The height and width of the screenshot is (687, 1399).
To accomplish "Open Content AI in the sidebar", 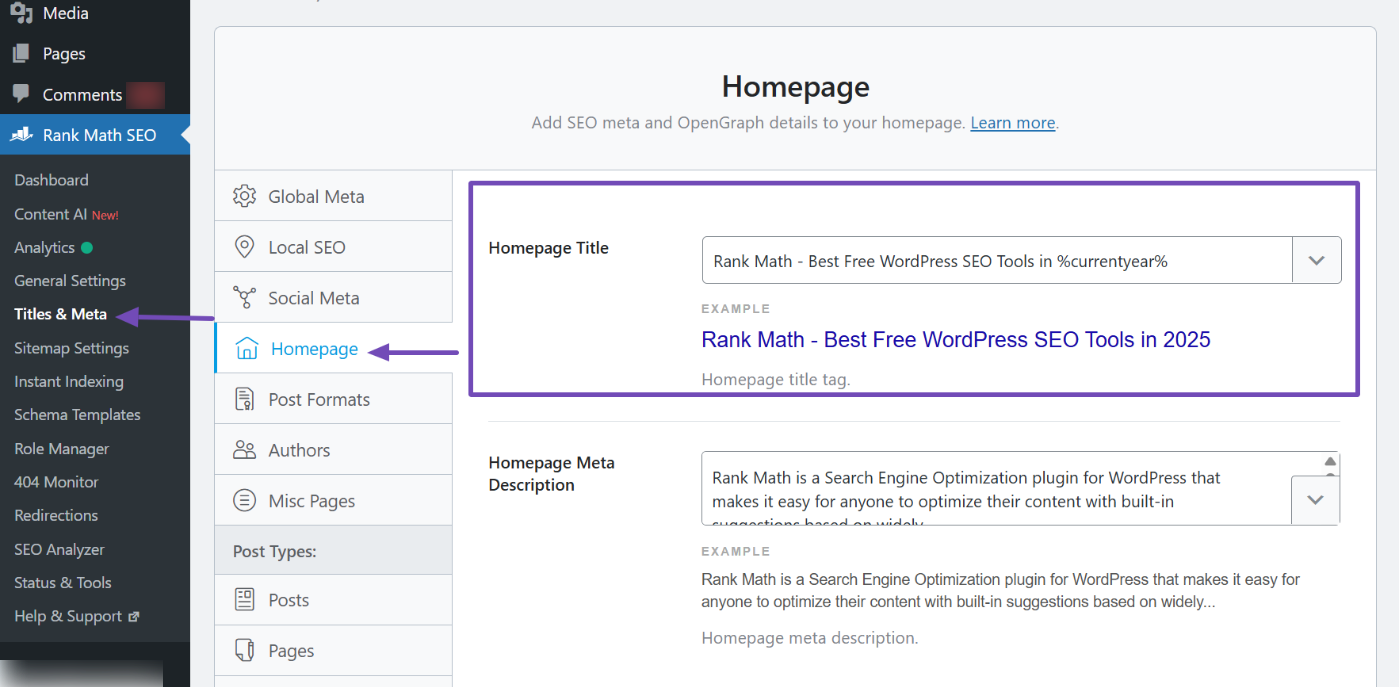I will point(50,214).
